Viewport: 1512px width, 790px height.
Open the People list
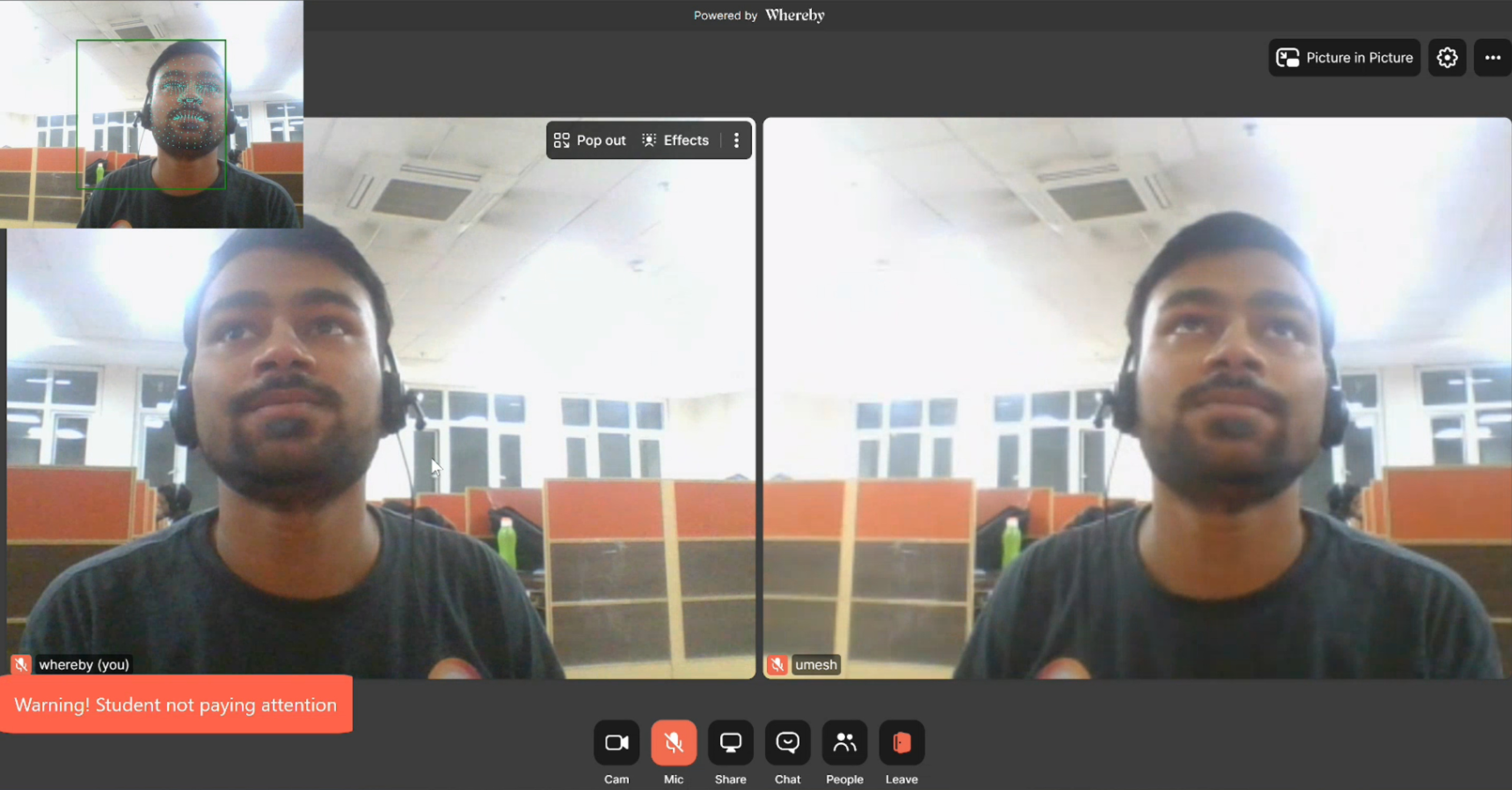(844, 743)
